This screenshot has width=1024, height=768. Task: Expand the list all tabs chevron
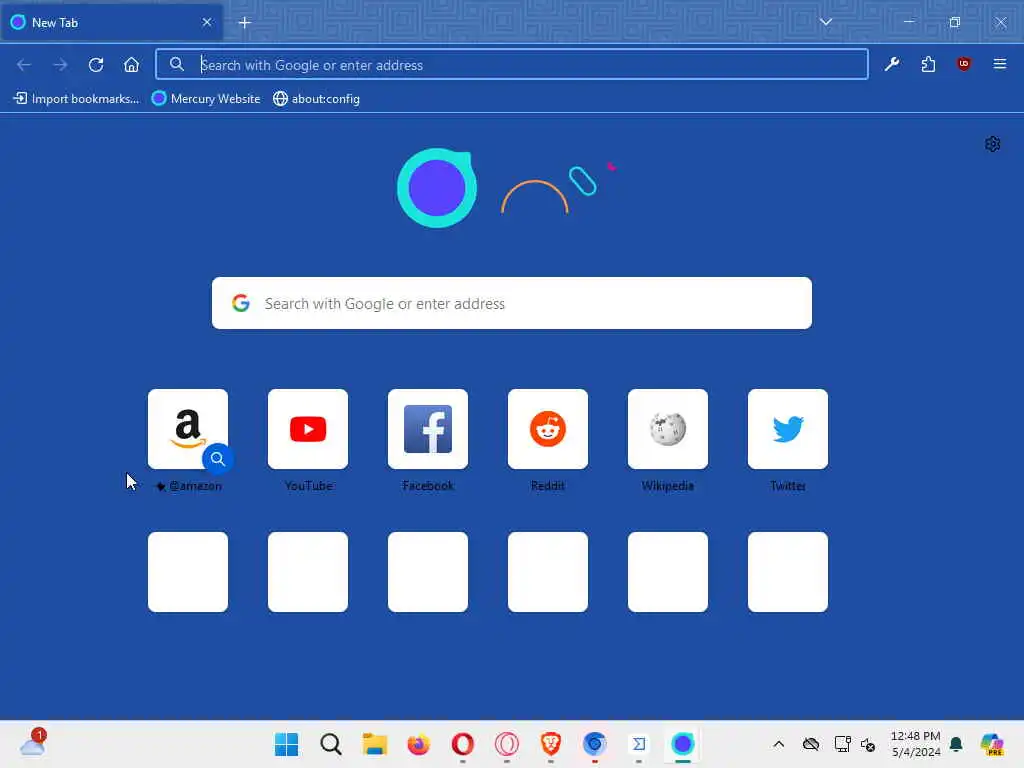point(825,22)
